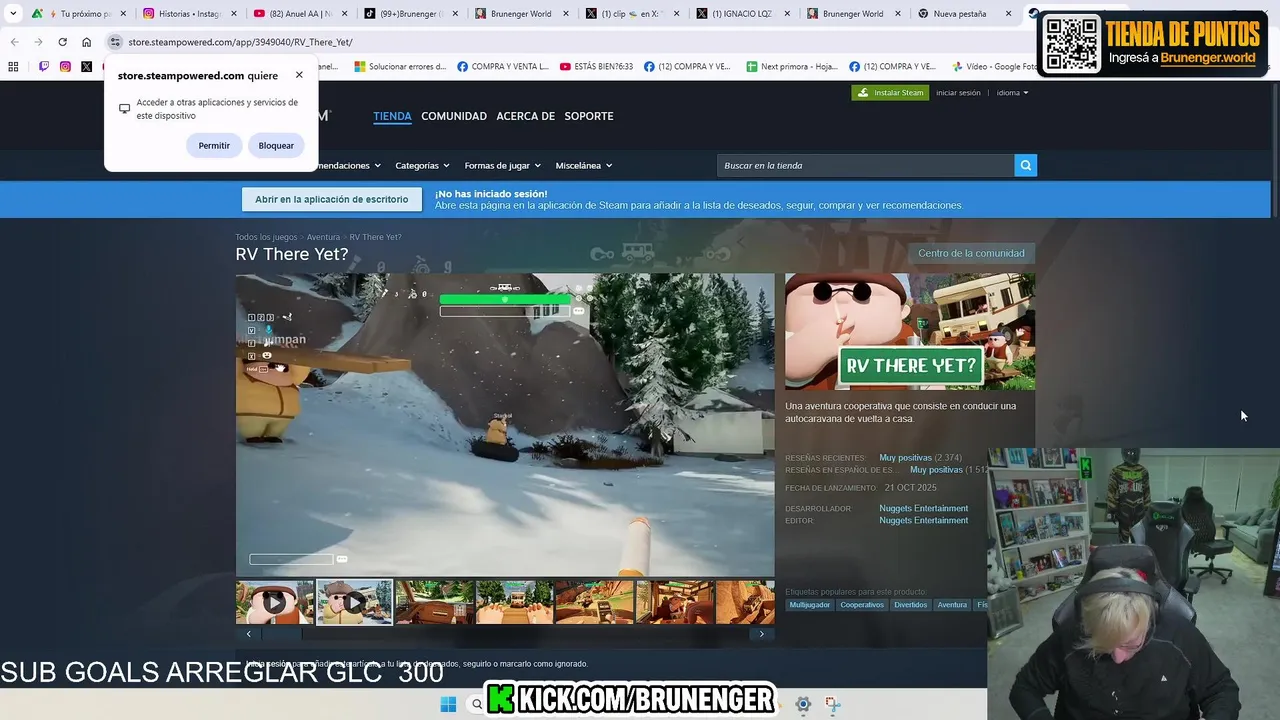The width and height of the screenshot is (1280, 720).
Task: Click 'Abrir en la aplicación de escritorio'
Action: tap(332, 199)
